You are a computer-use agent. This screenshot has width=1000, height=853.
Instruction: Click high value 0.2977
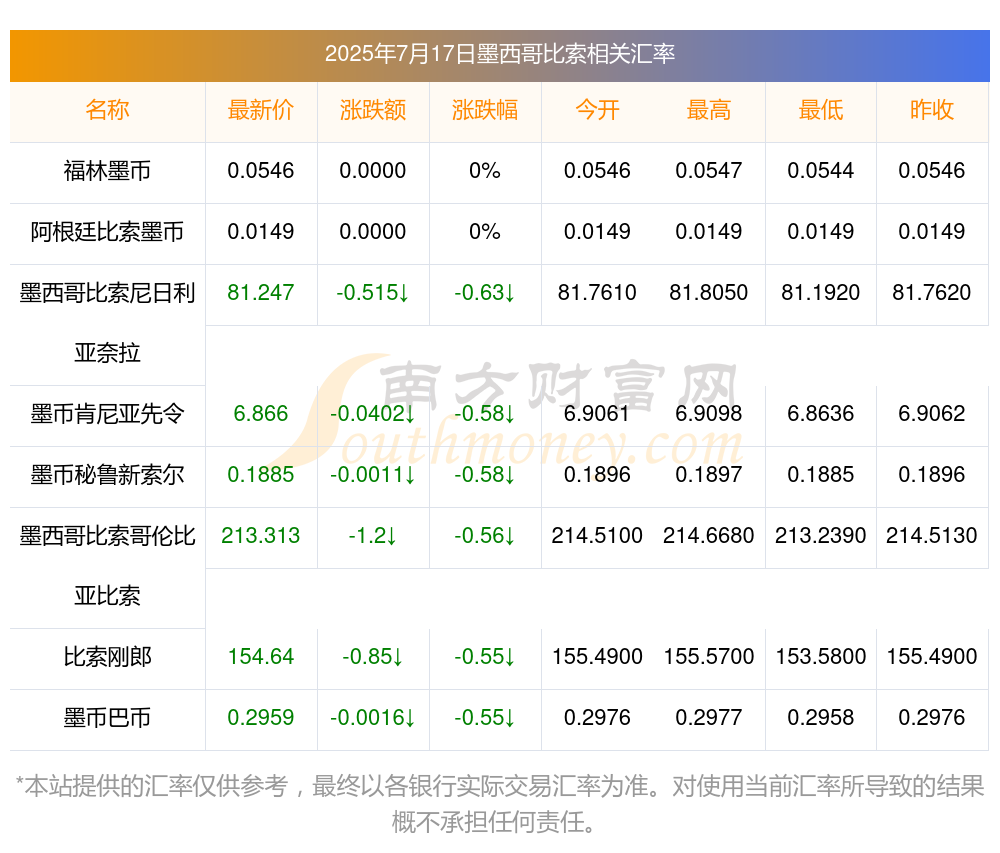point(708,718)
